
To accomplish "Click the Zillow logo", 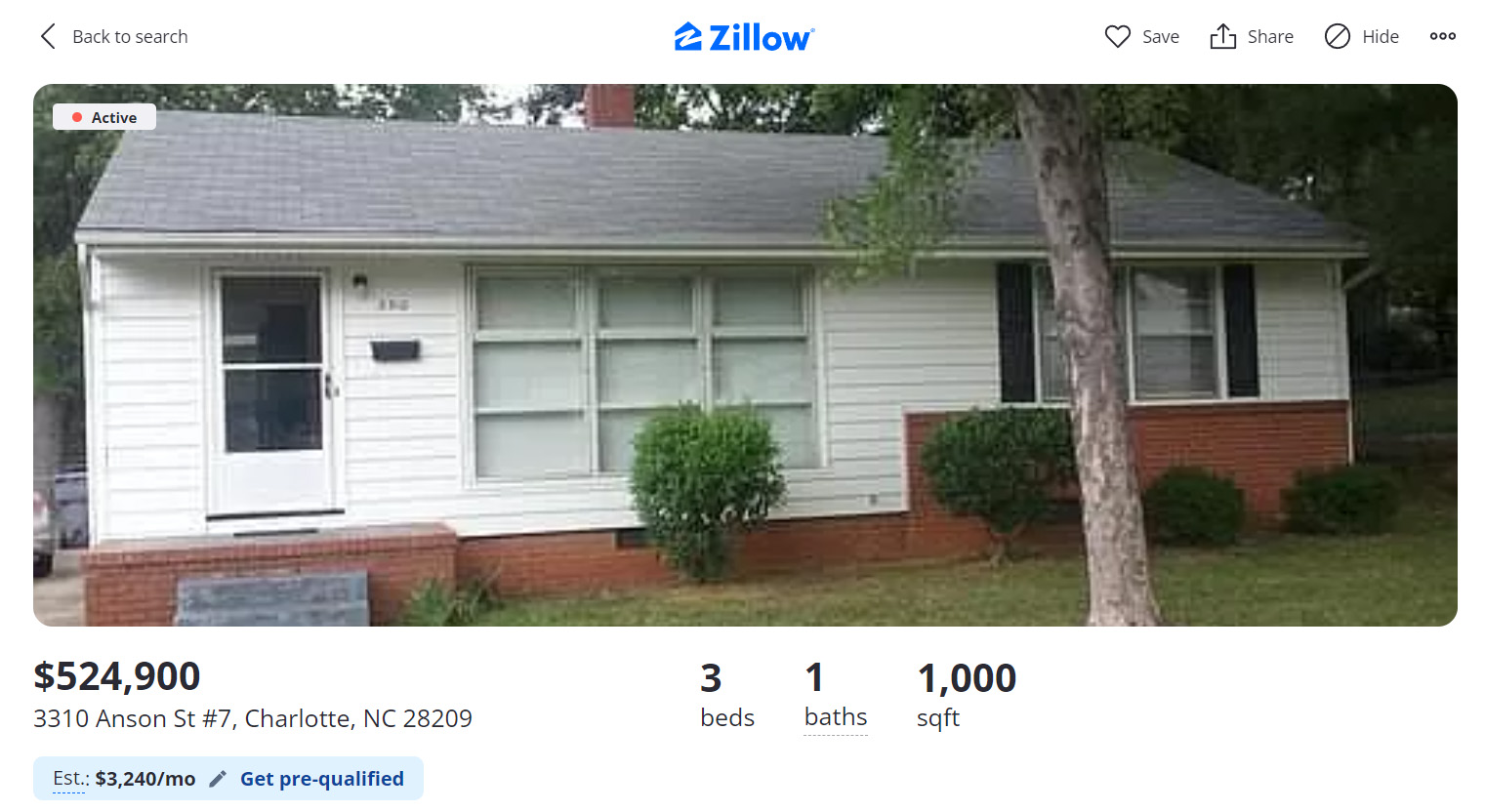I will [744, 37].
